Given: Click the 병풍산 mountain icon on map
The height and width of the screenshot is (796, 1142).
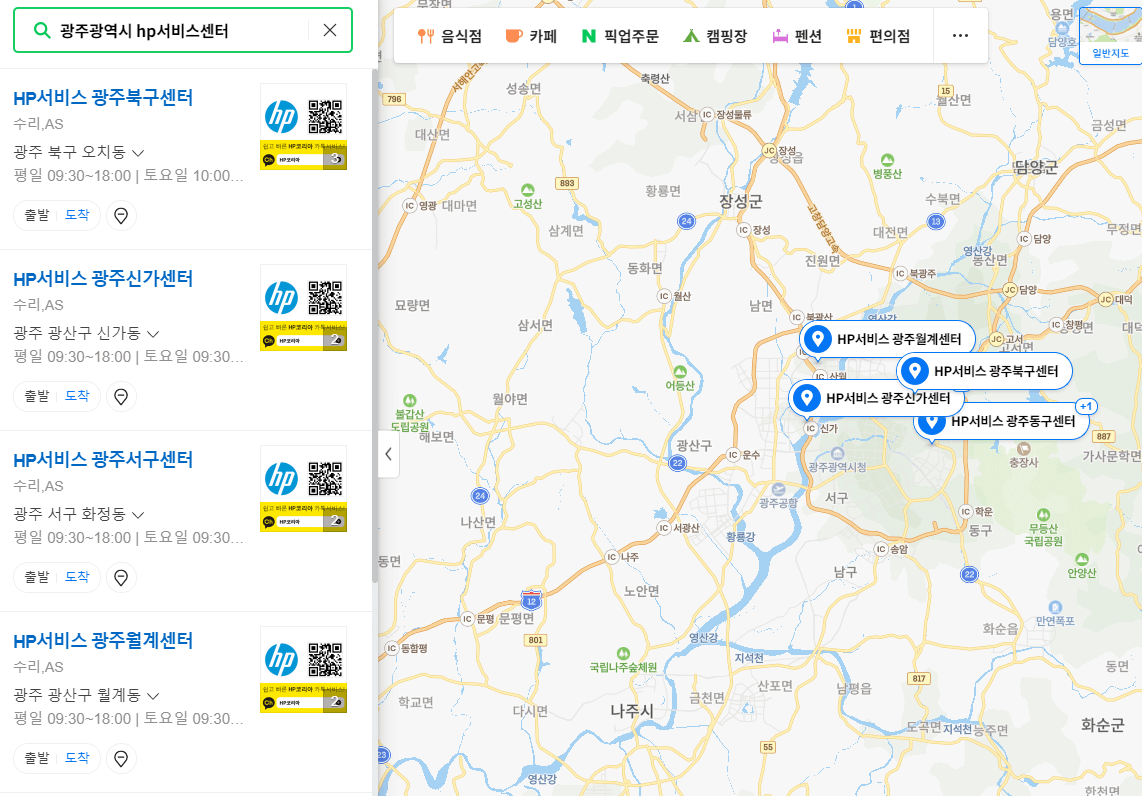Looking at the screenshot, I should [x=887, y=159].
